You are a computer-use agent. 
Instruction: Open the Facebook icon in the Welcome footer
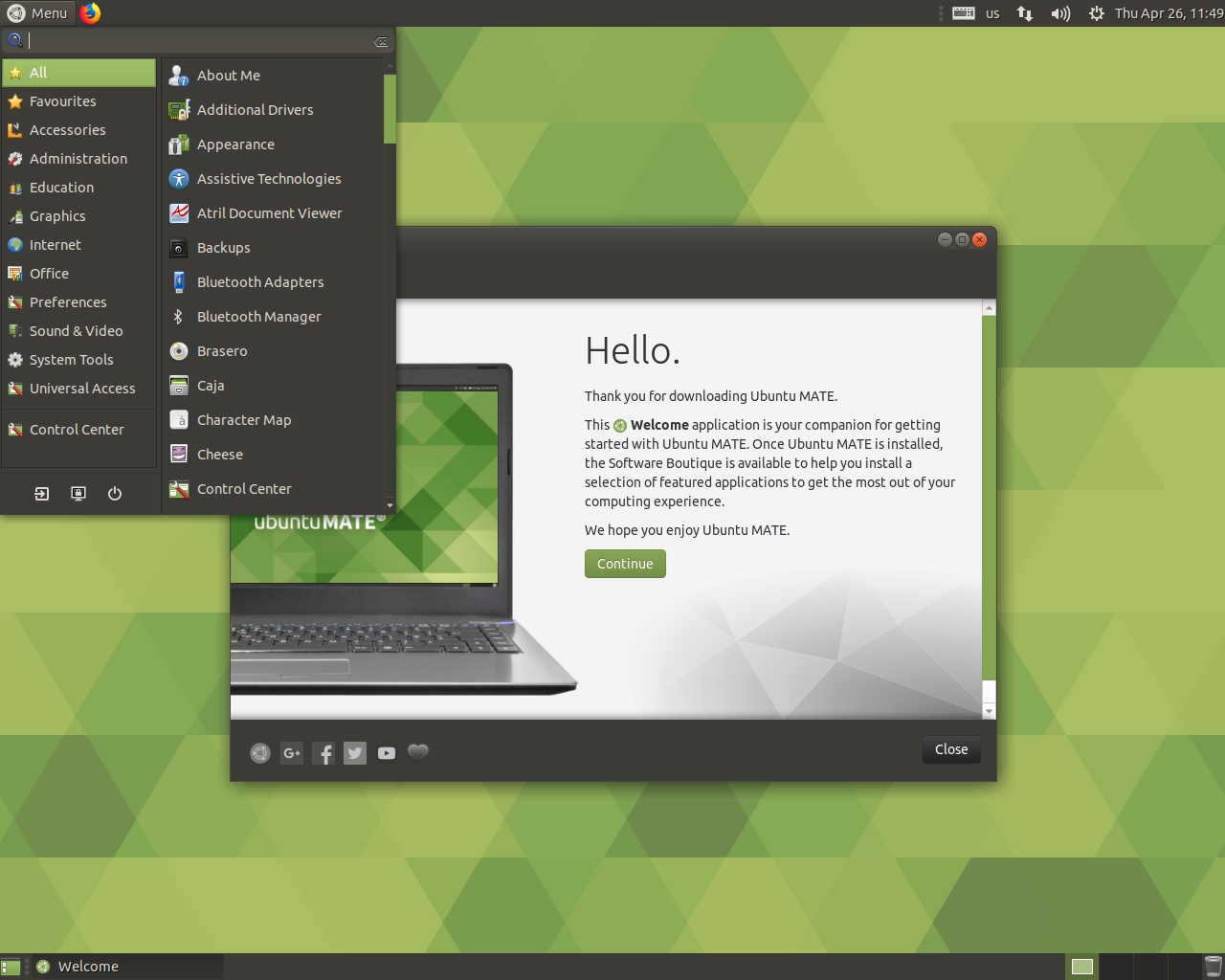[323, 753]
